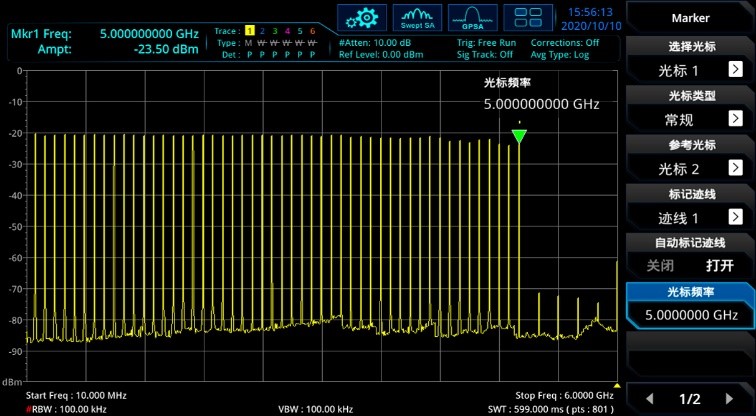Expand 参考光标 reference marker arrow
The width and height of the screenshot is (756, 416).
tap(735, 168)
